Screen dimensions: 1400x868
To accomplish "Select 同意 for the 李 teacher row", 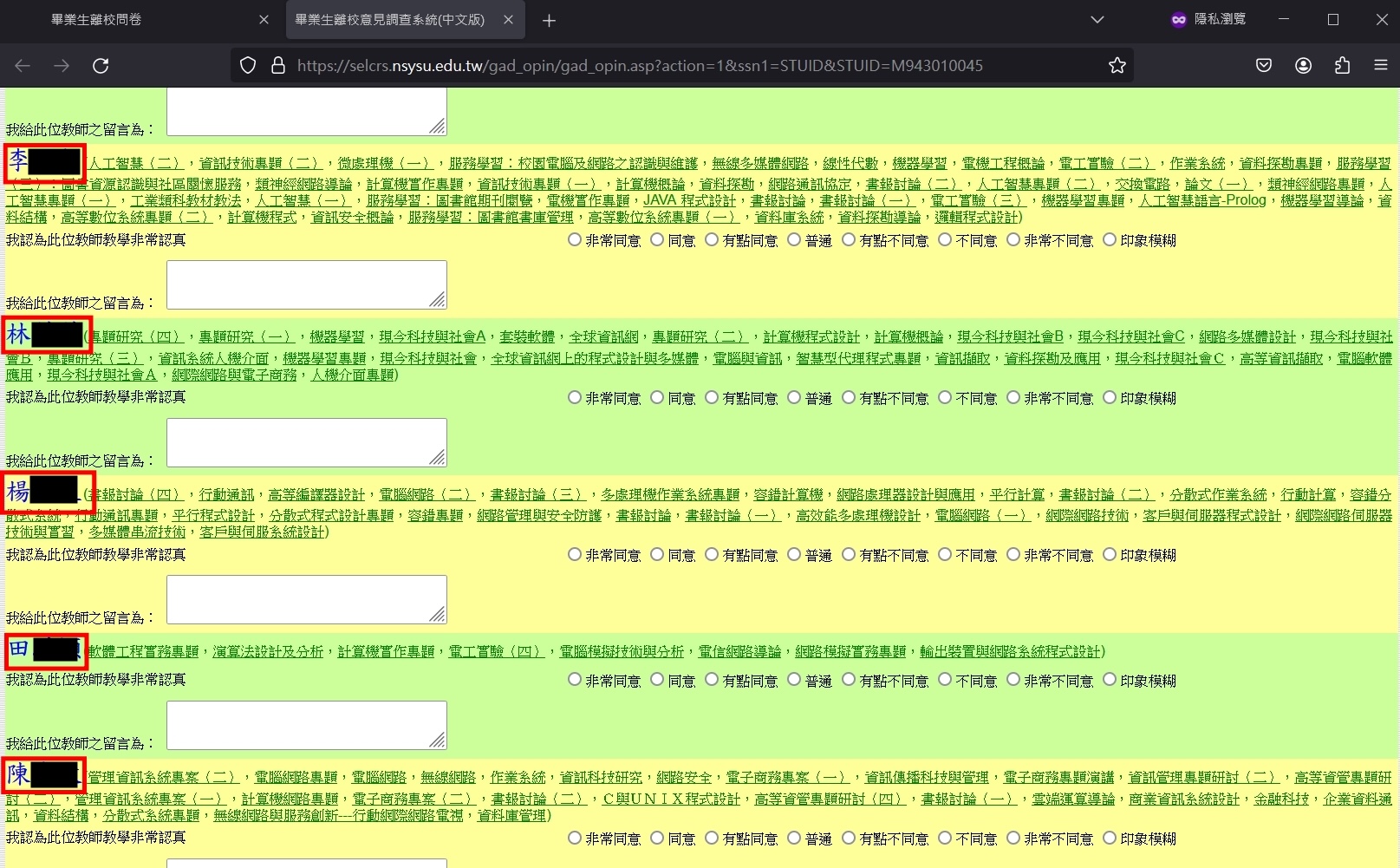I will tap(657, 240).
